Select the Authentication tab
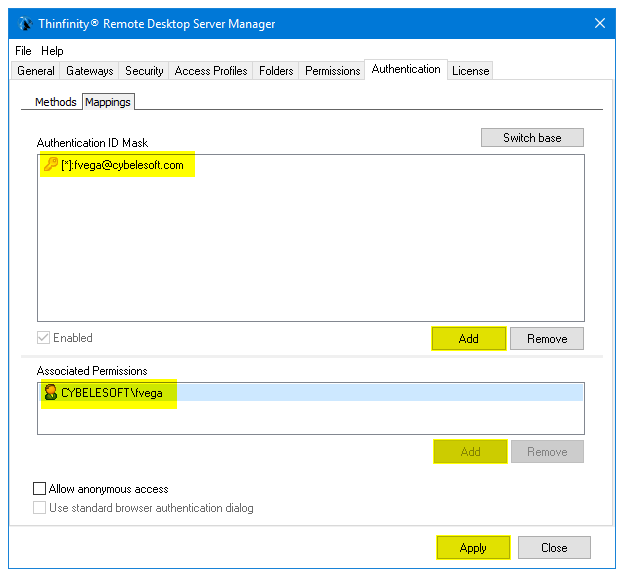 click(x=406, y=69)
